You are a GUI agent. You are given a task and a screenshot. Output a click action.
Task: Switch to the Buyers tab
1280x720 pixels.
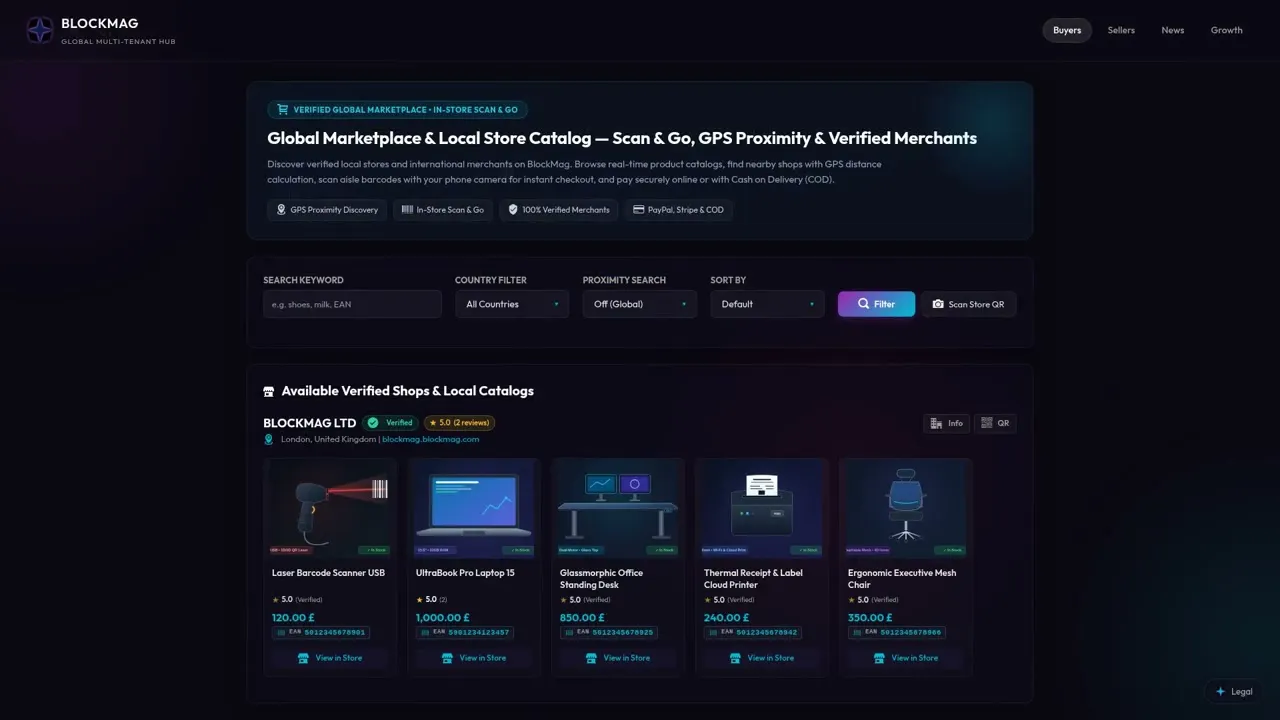(1067, 30)
